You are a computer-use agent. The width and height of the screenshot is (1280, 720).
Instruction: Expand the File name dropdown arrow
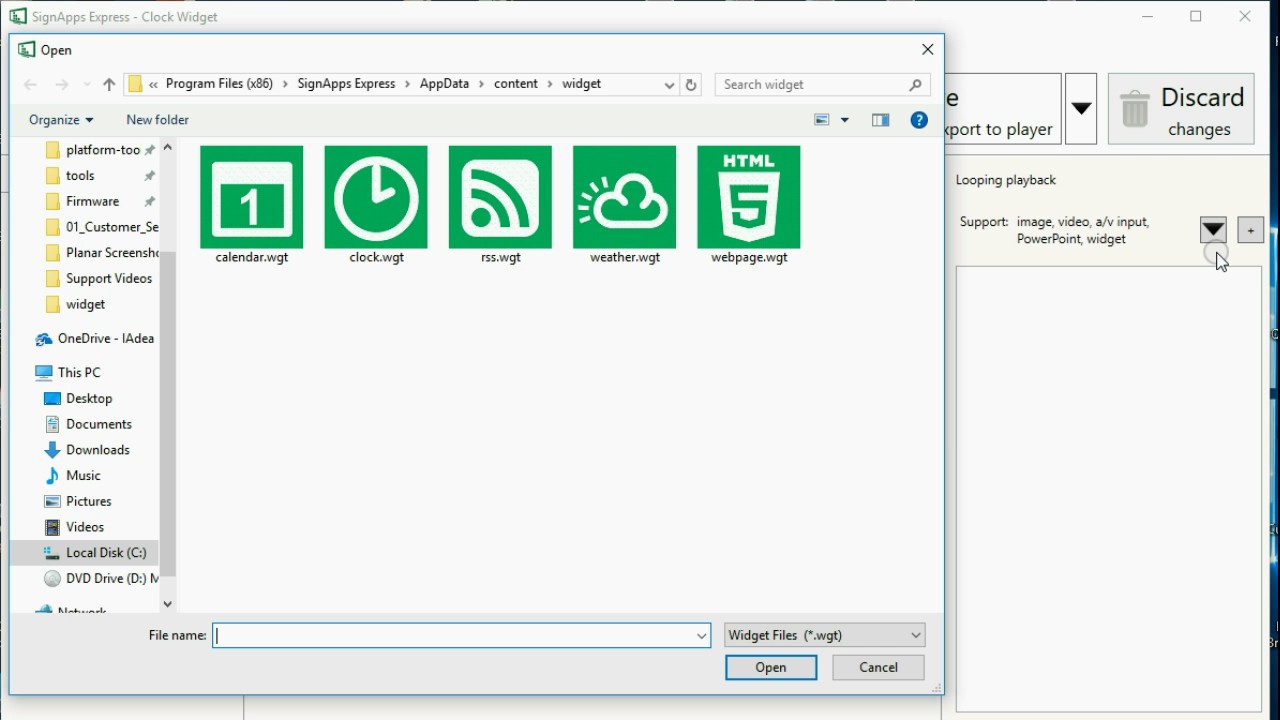pos(702,635)
